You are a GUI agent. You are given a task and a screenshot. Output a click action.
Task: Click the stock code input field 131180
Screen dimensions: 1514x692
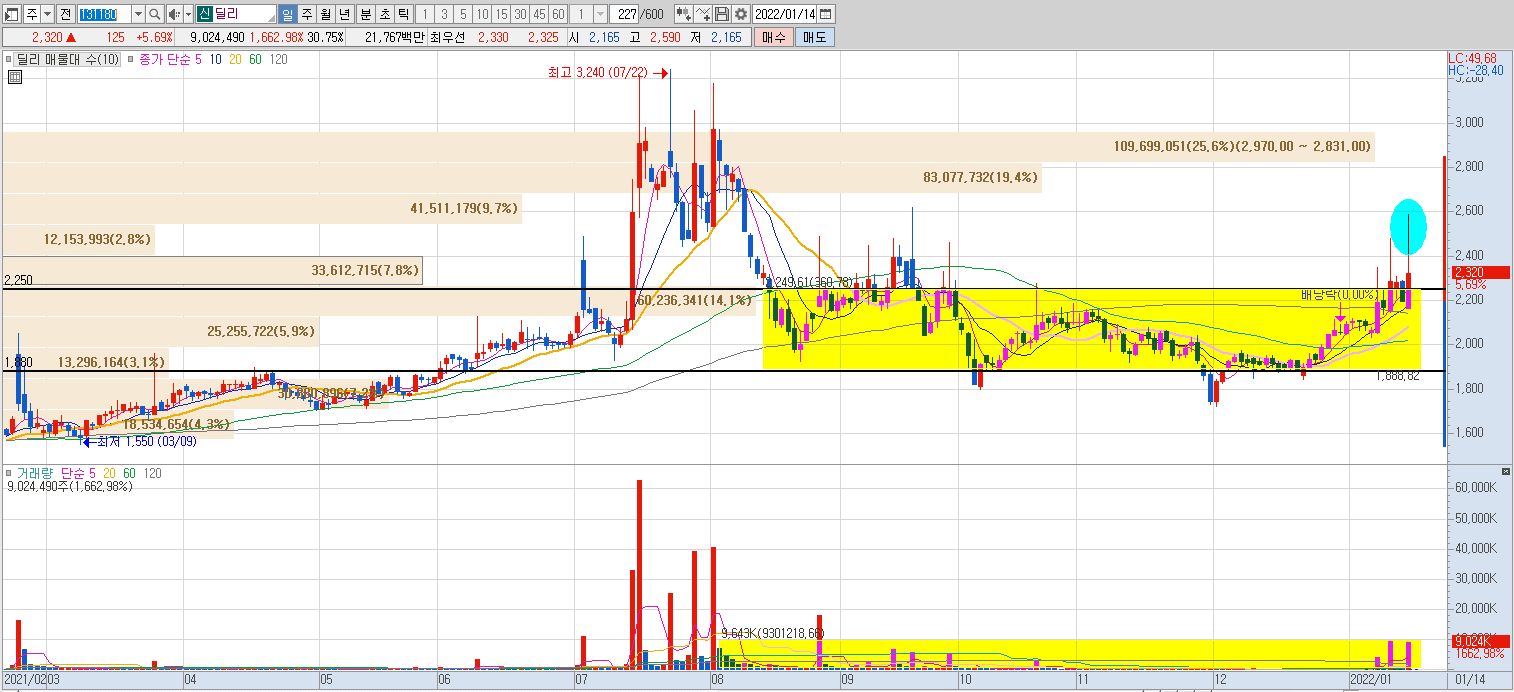click(x=104, y=14)
